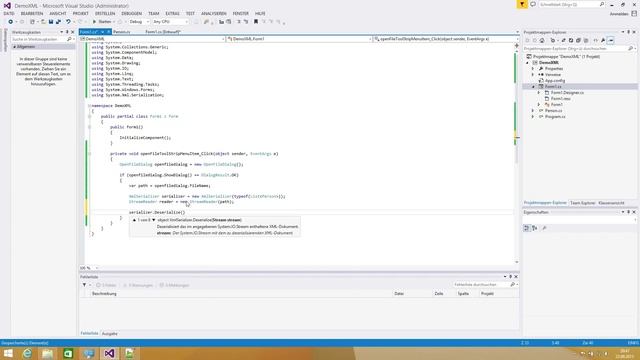Click the categorized view icon in Eigenschaften
Screen dimensions: 640x360
pos(527,228)
